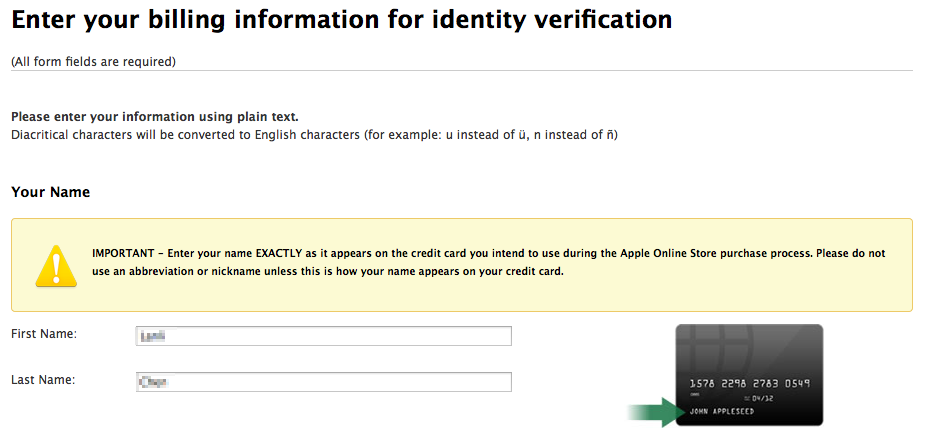The height and width of the screenshot is (443, 928).
Task: Click the globe emblem on the credit card
Action: pyautogui.click(x=714, y=343)
